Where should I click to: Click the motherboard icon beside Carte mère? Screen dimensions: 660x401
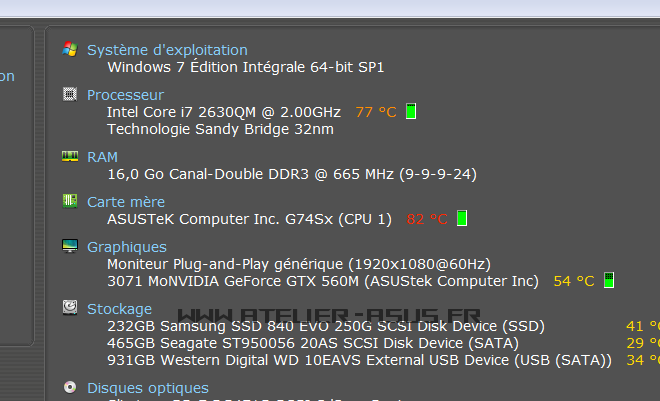click(x=70, y=201)
